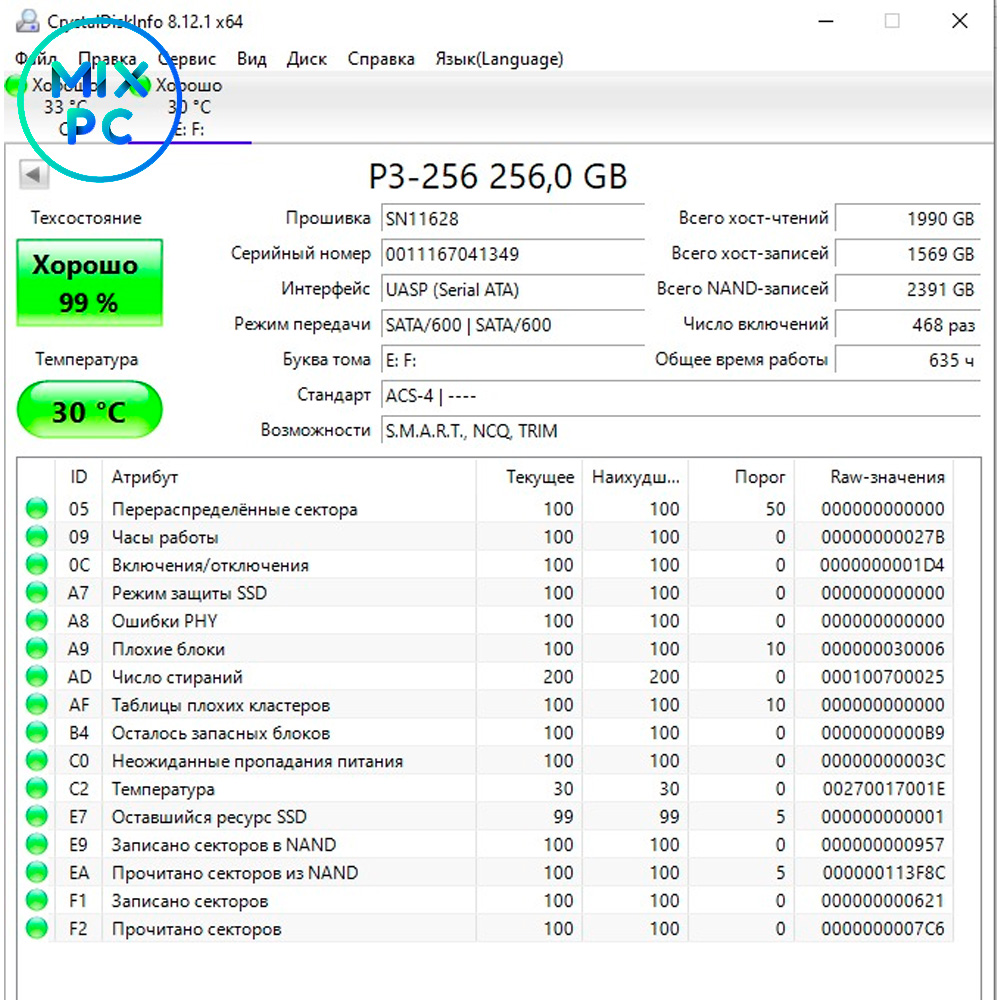Viewport: 1000px width, 1000px height.
Task: Click the Число включений value 468 раз
Action: point(908,325)
